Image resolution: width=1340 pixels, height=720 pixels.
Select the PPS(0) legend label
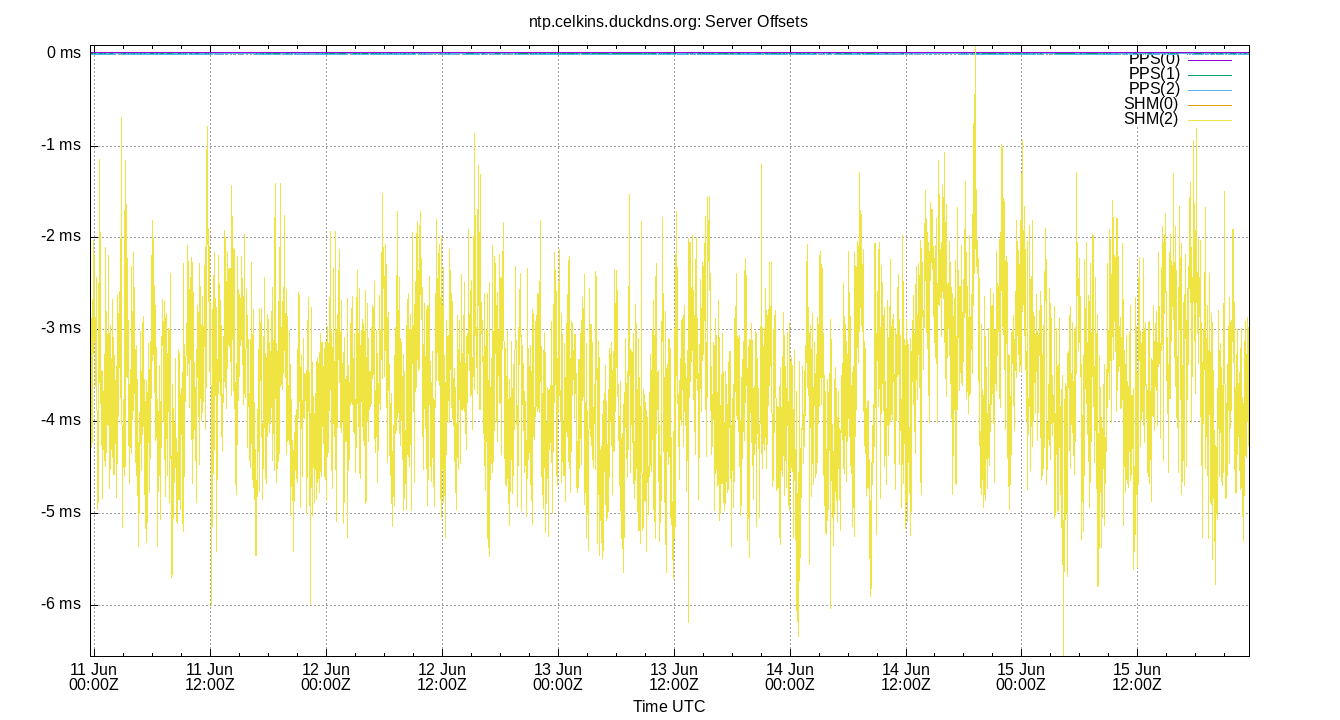click(x=1154, y=59)
